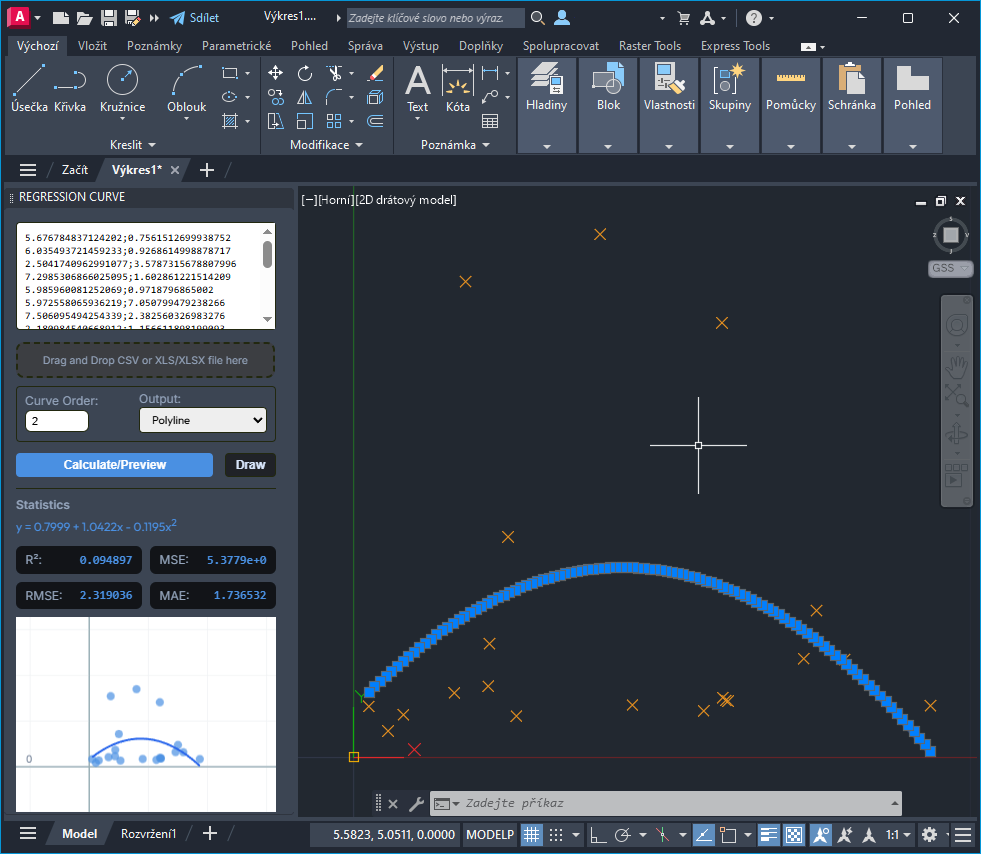Click the Kóta dimension tool

coord(458,88)
